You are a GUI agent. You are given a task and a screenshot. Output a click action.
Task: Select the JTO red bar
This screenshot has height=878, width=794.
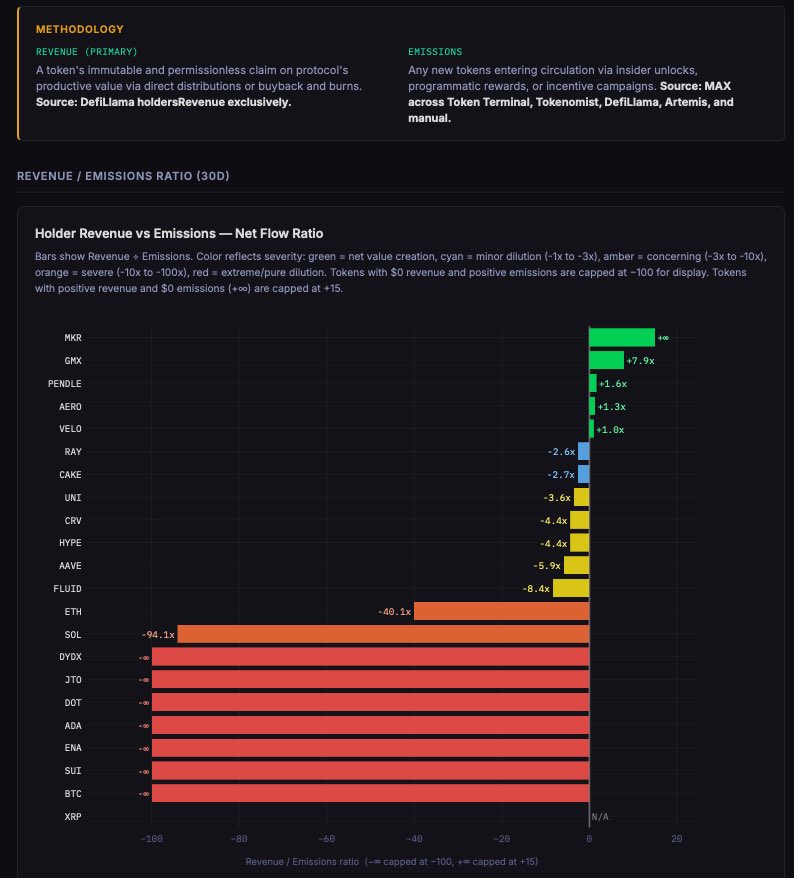tap(370, 680)
